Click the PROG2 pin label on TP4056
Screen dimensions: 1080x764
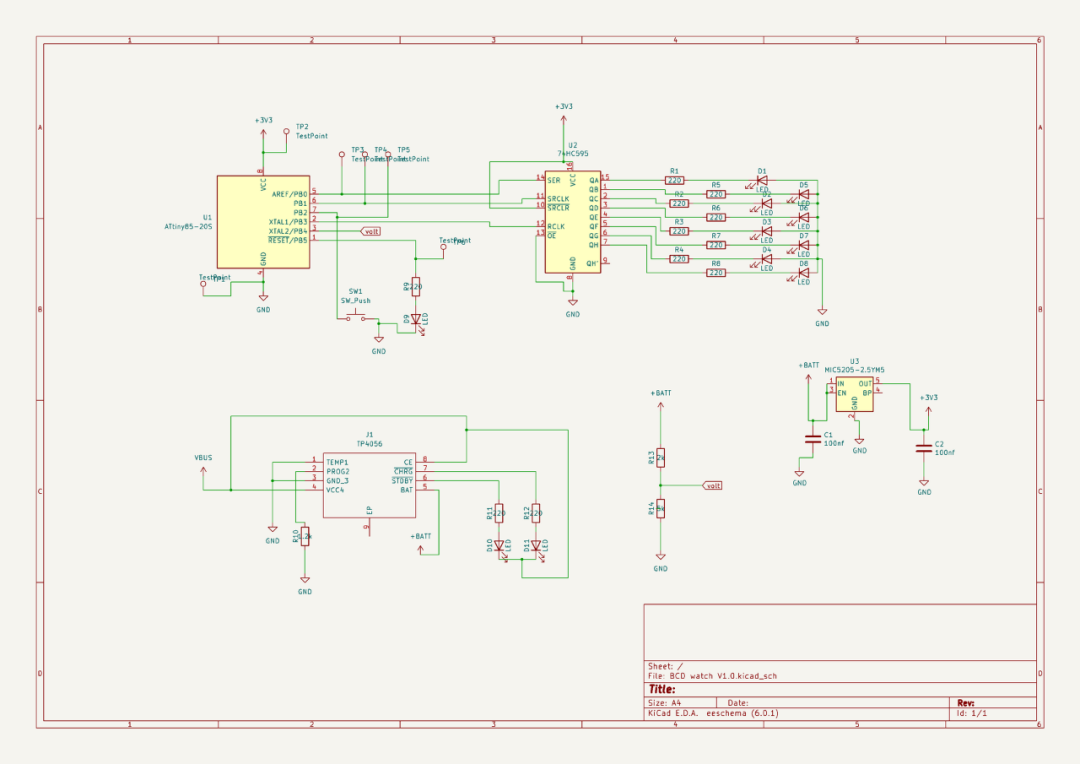[338, 472]
